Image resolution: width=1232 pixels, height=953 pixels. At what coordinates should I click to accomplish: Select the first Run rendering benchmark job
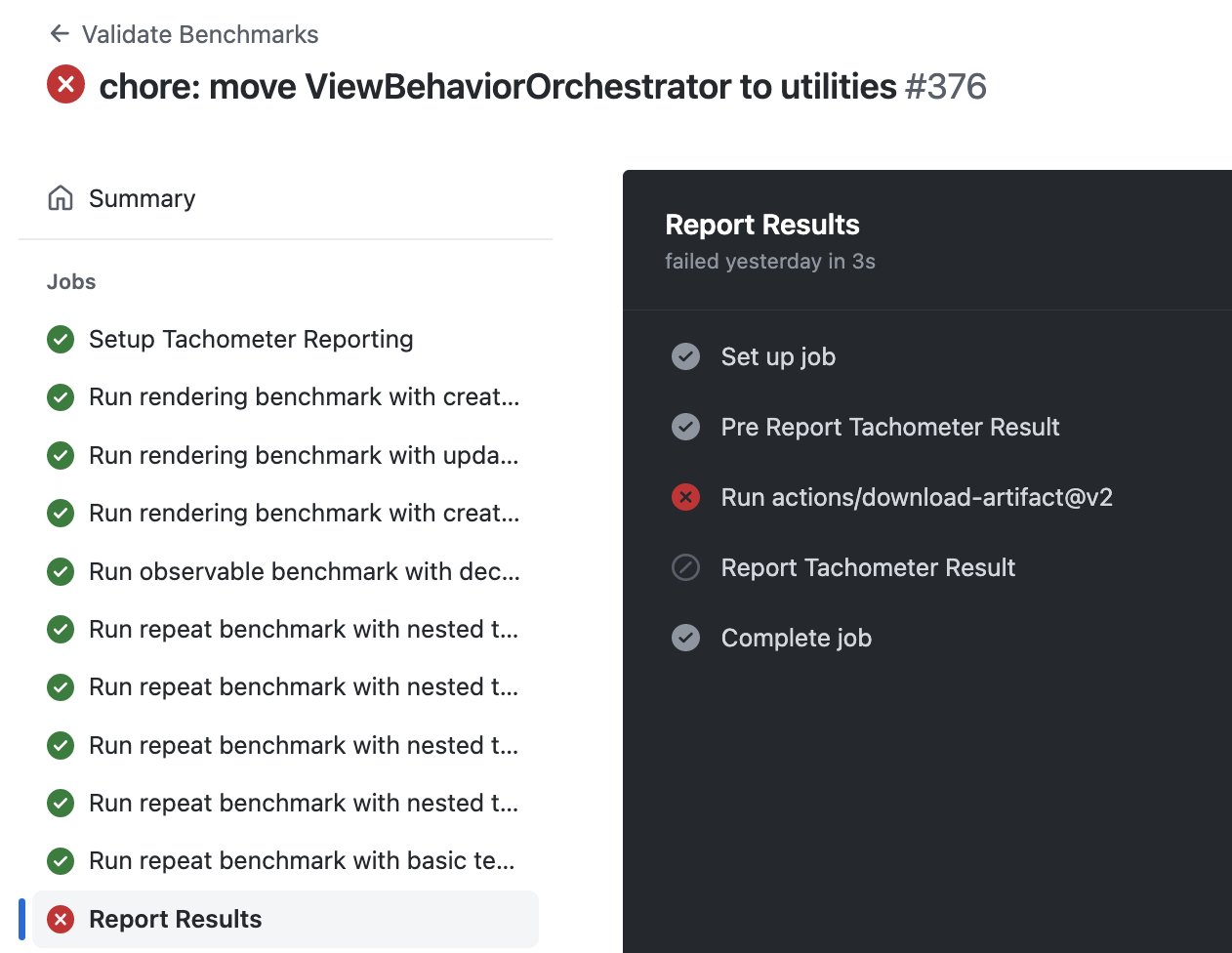coord(304,397)
